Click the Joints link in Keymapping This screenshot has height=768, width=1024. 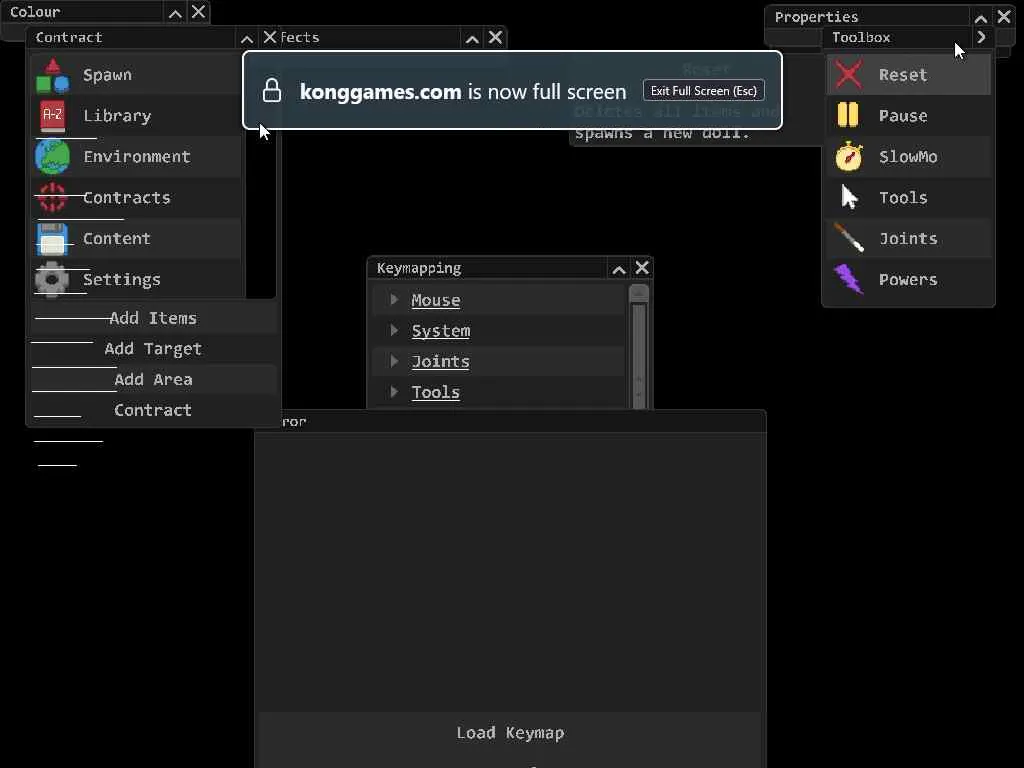440,362
